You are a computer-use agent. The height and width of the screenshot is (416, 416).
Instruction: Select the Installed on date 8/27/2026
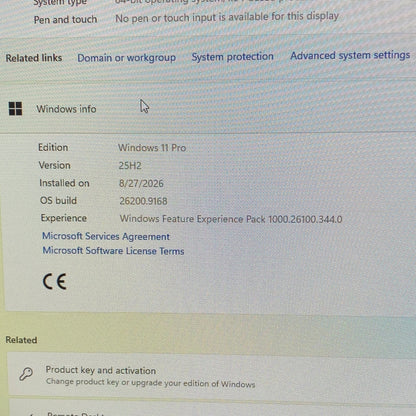pos(141,183)
